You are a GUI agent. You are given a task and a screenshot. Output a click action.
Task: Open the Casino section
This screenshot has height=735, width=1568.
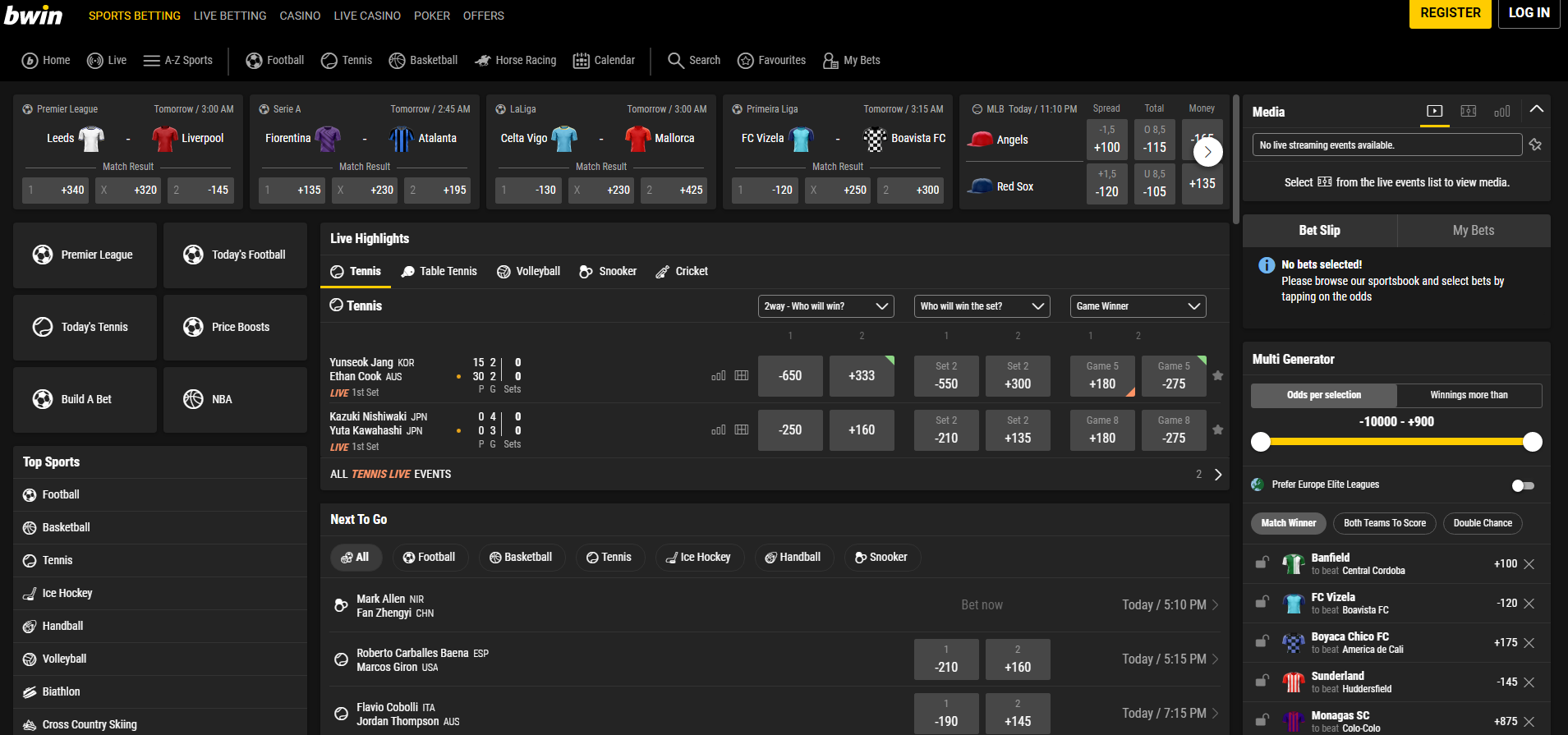[x=300, y=16]
